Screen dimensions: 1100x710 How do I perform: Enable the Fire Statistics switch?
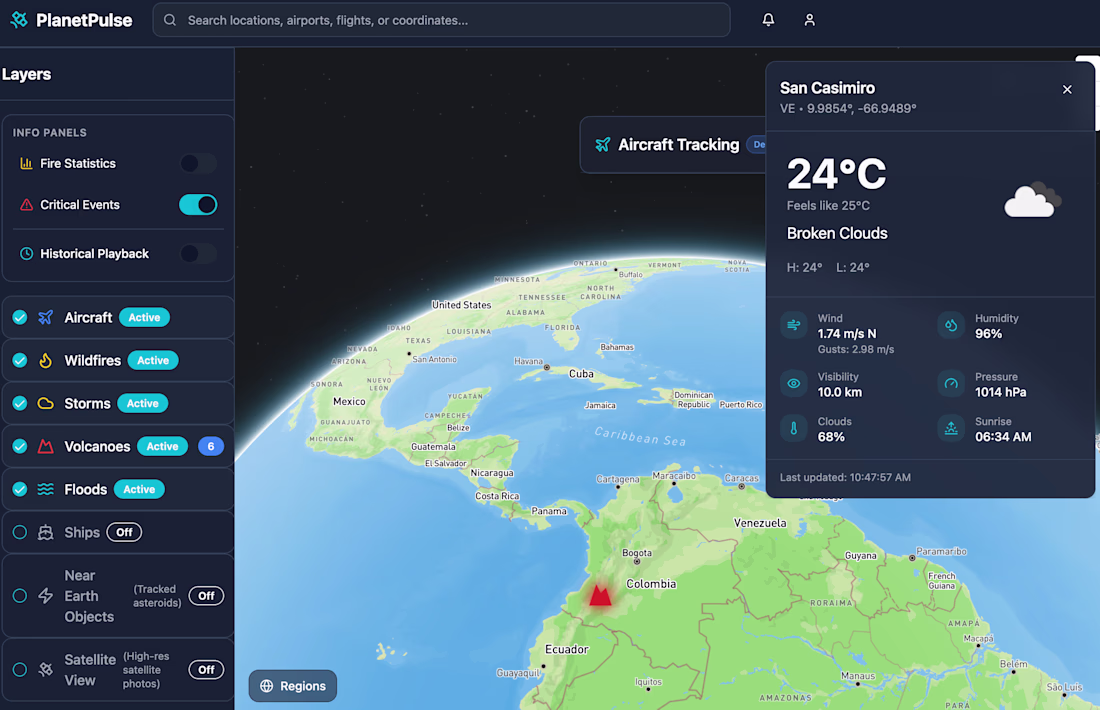[198, 163]
